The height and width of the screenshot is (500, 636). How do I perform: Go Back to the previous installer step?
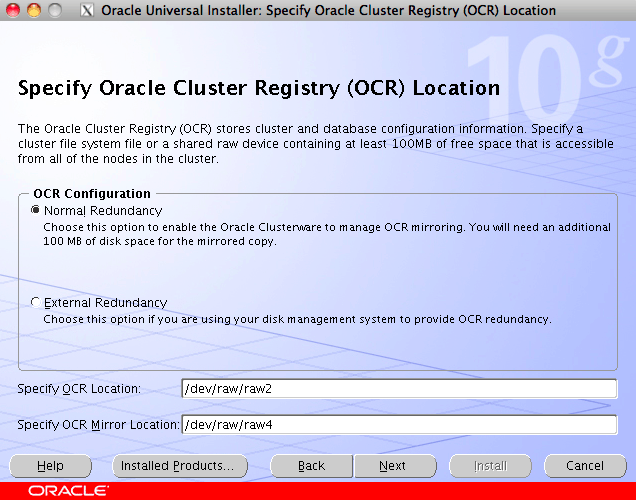click(312, 466)
